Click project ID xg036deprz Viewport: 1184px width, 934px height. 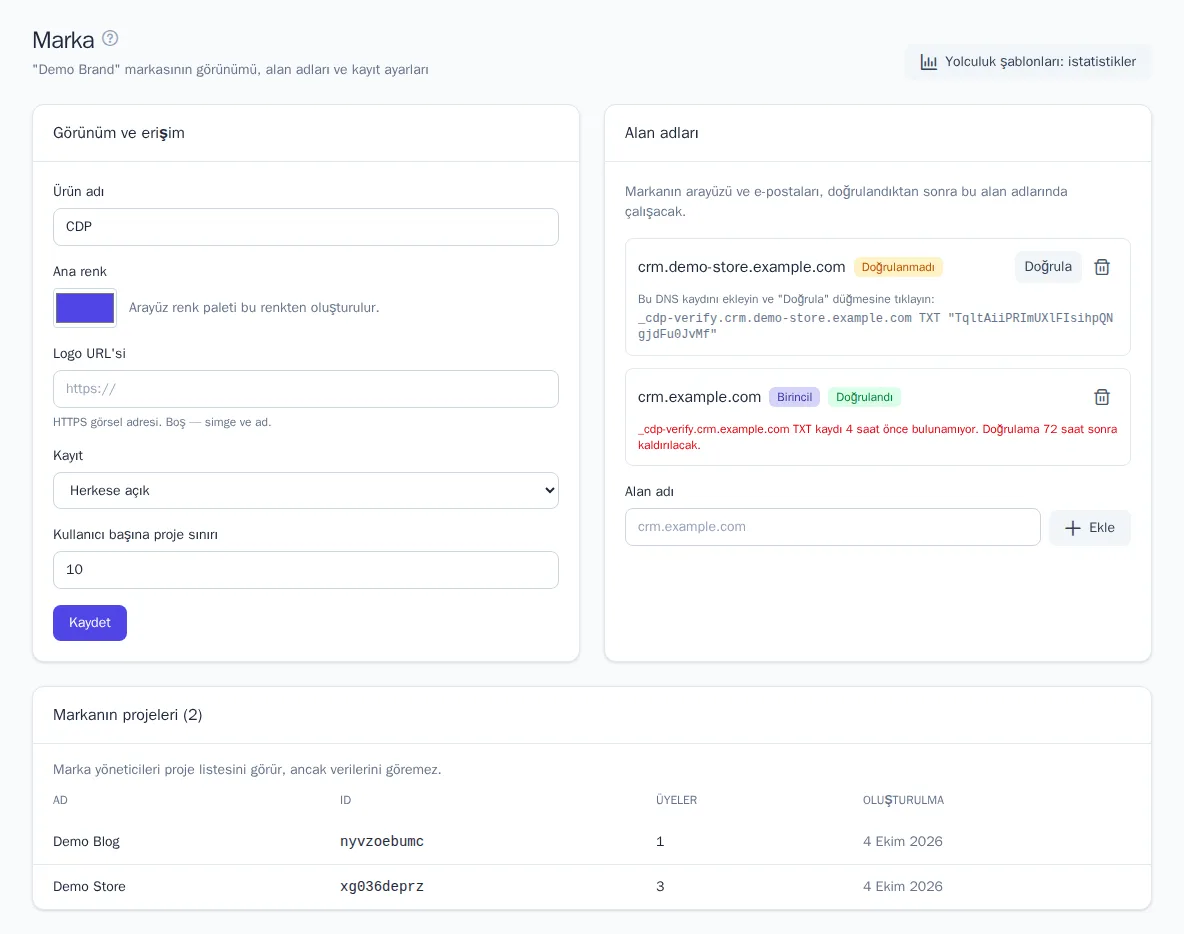click(381, 886)
